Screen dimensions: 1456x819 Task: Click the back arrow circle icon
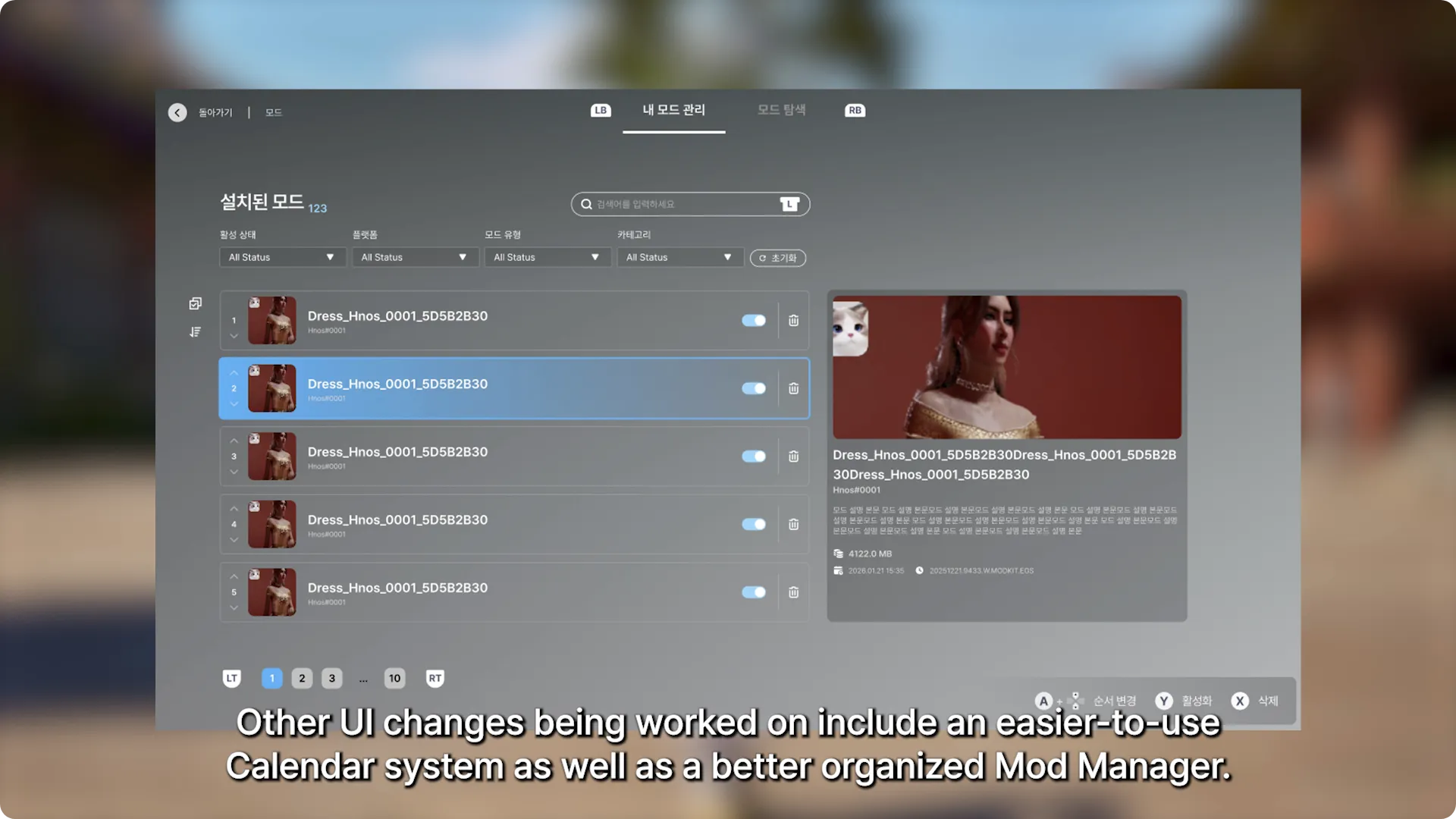point(177,112)
